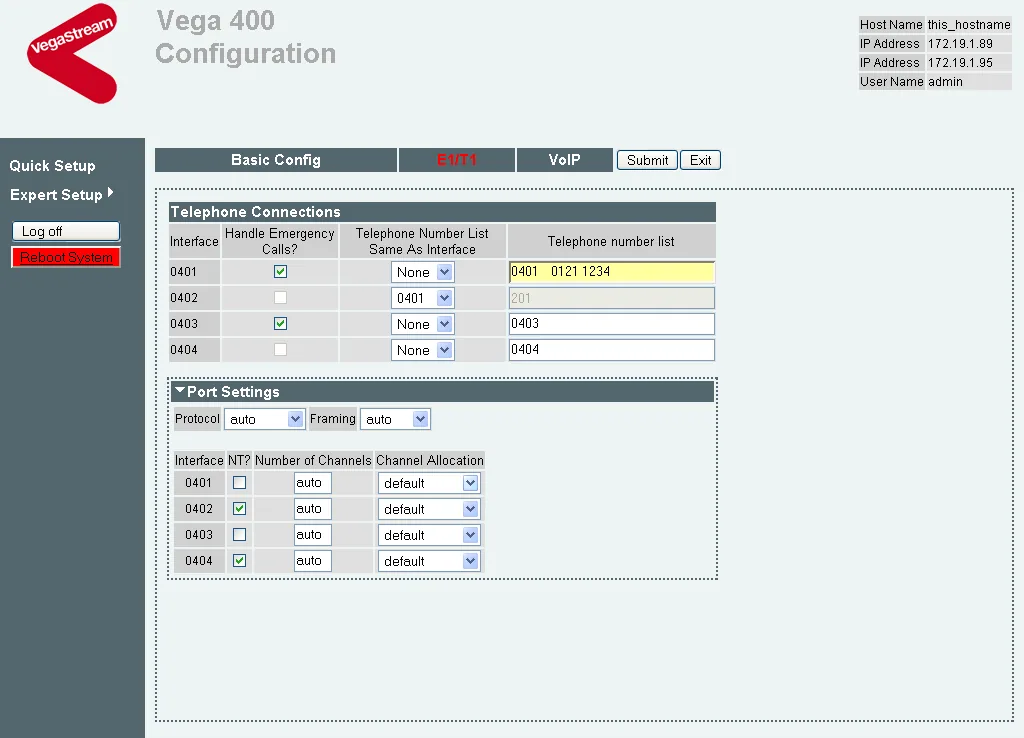
Task: Disable NT checkbox for port 0404
Action: pos(240,561)
